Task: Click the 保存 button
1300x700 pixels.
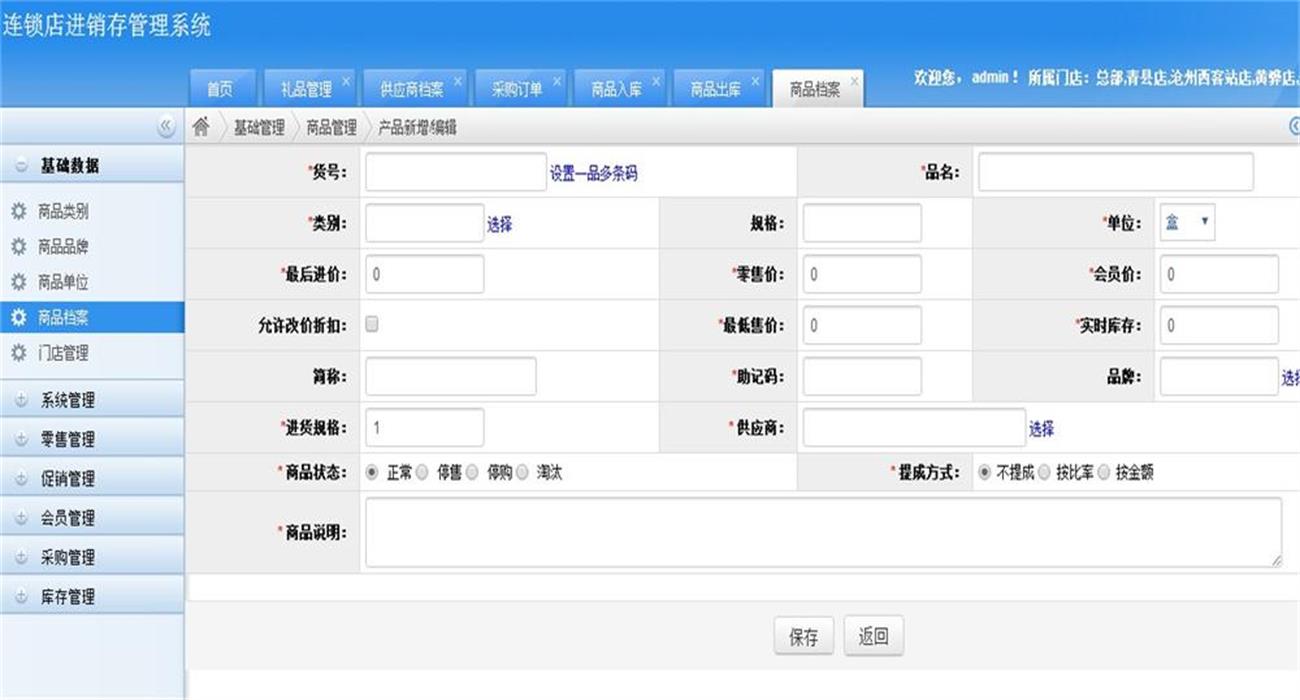Action: click(803, 637)
